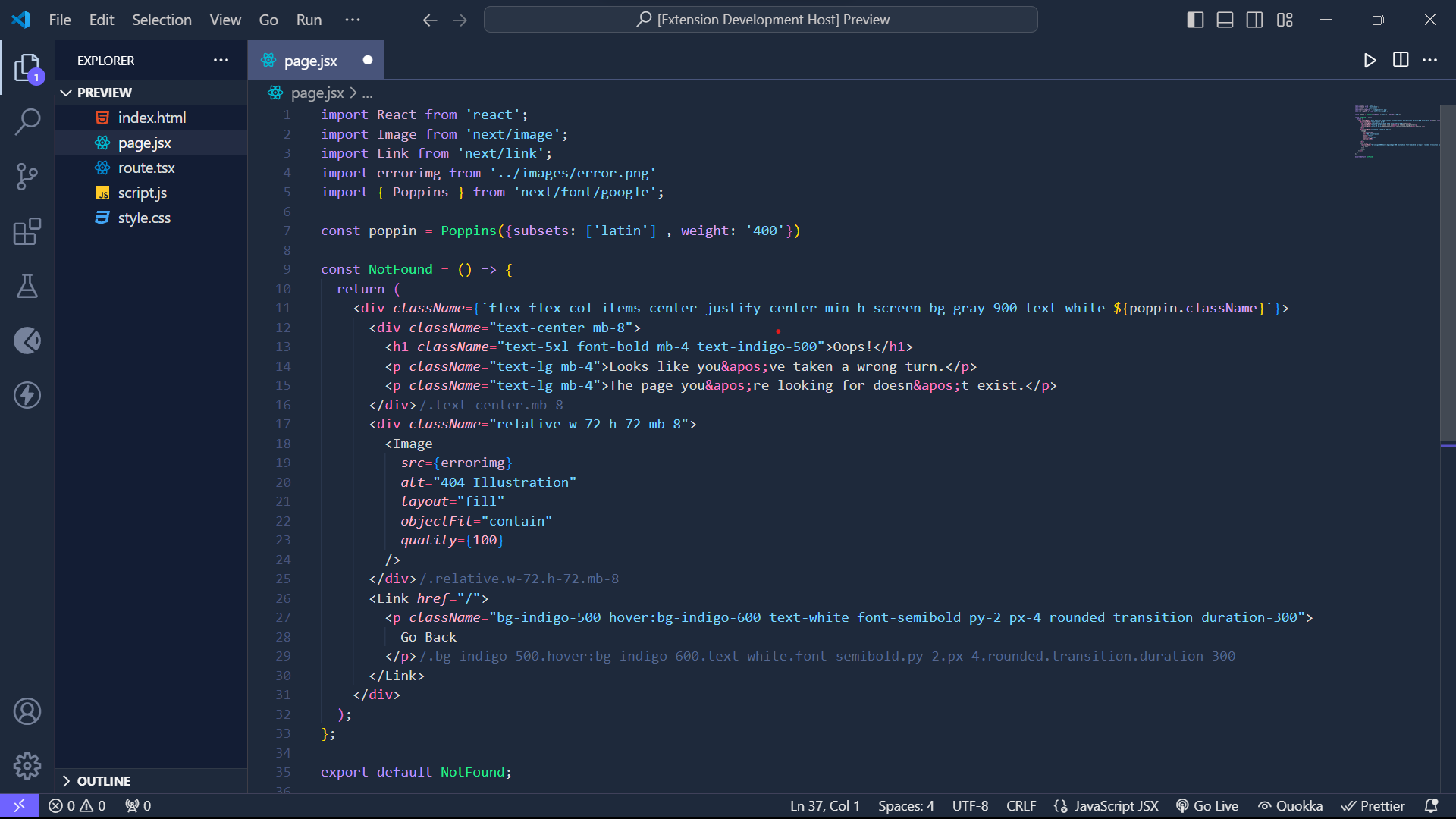
Task: Split the editor to the right
Action: tap(1401, 60)
